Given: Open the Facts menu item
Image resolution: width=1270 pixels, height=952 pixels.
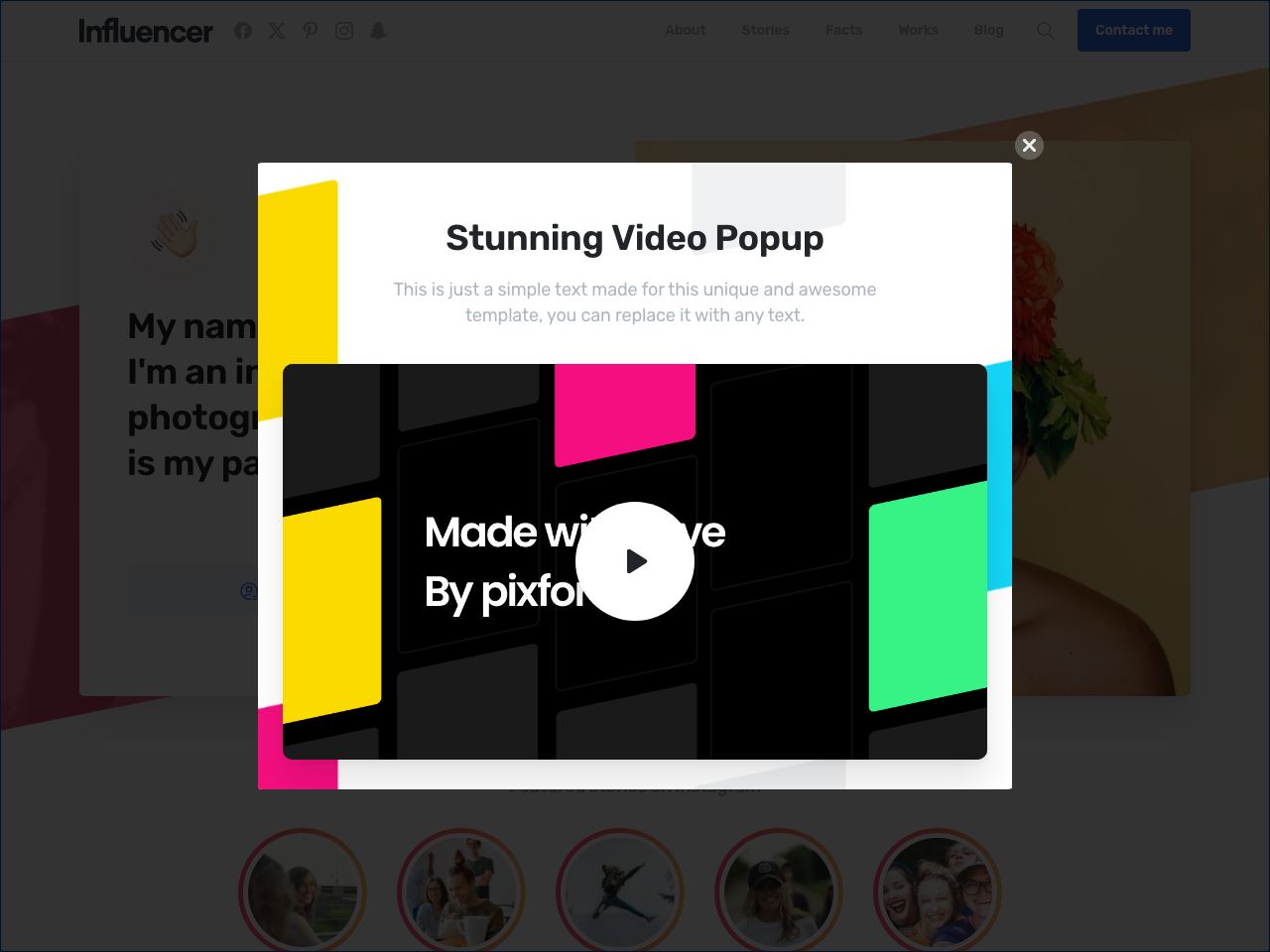Looking at the screenshot, I should 844,30.
